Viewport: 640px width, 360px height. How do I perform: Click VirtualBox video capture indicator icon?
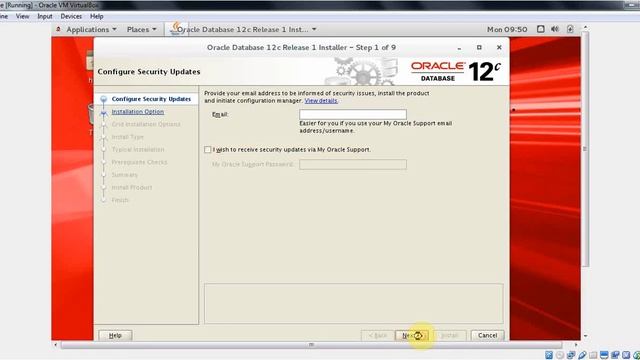point(615,355)
